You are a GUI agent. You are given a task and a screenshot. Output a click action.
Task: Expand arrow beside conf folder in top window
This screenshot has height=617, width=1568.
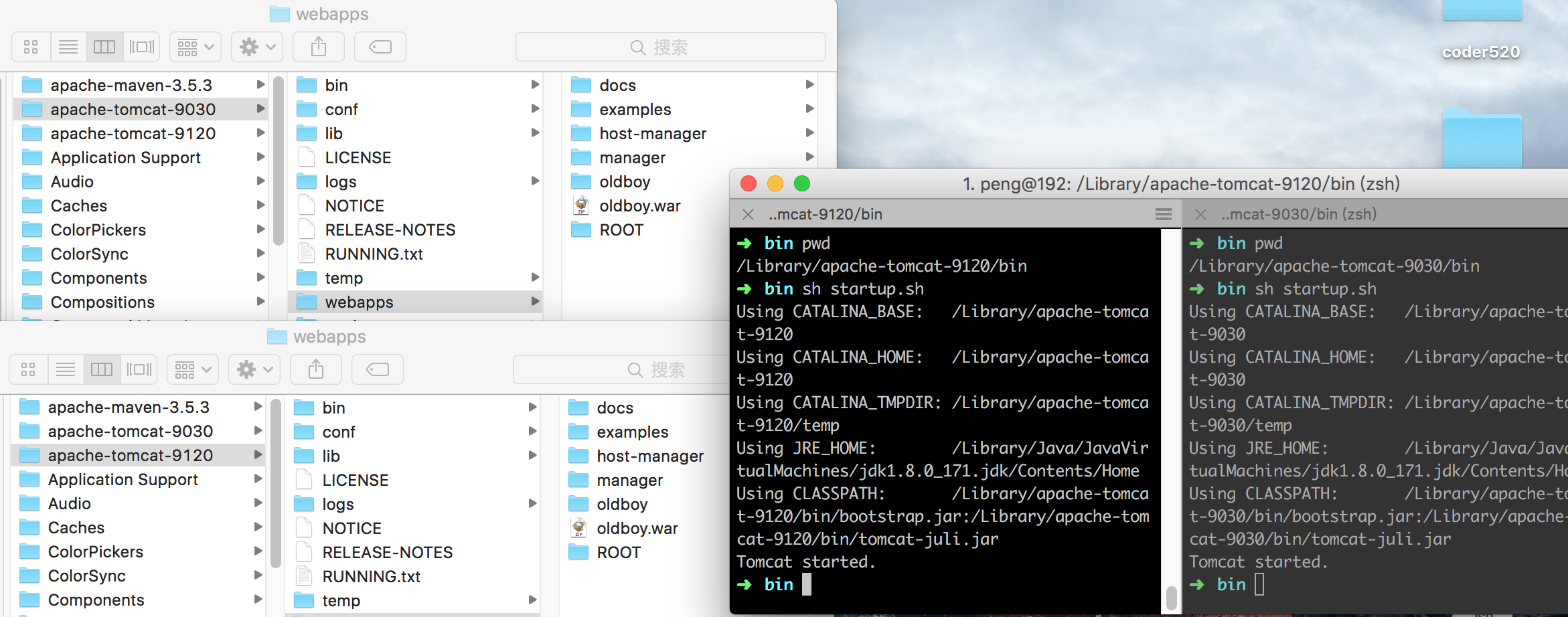coord(535,108)
